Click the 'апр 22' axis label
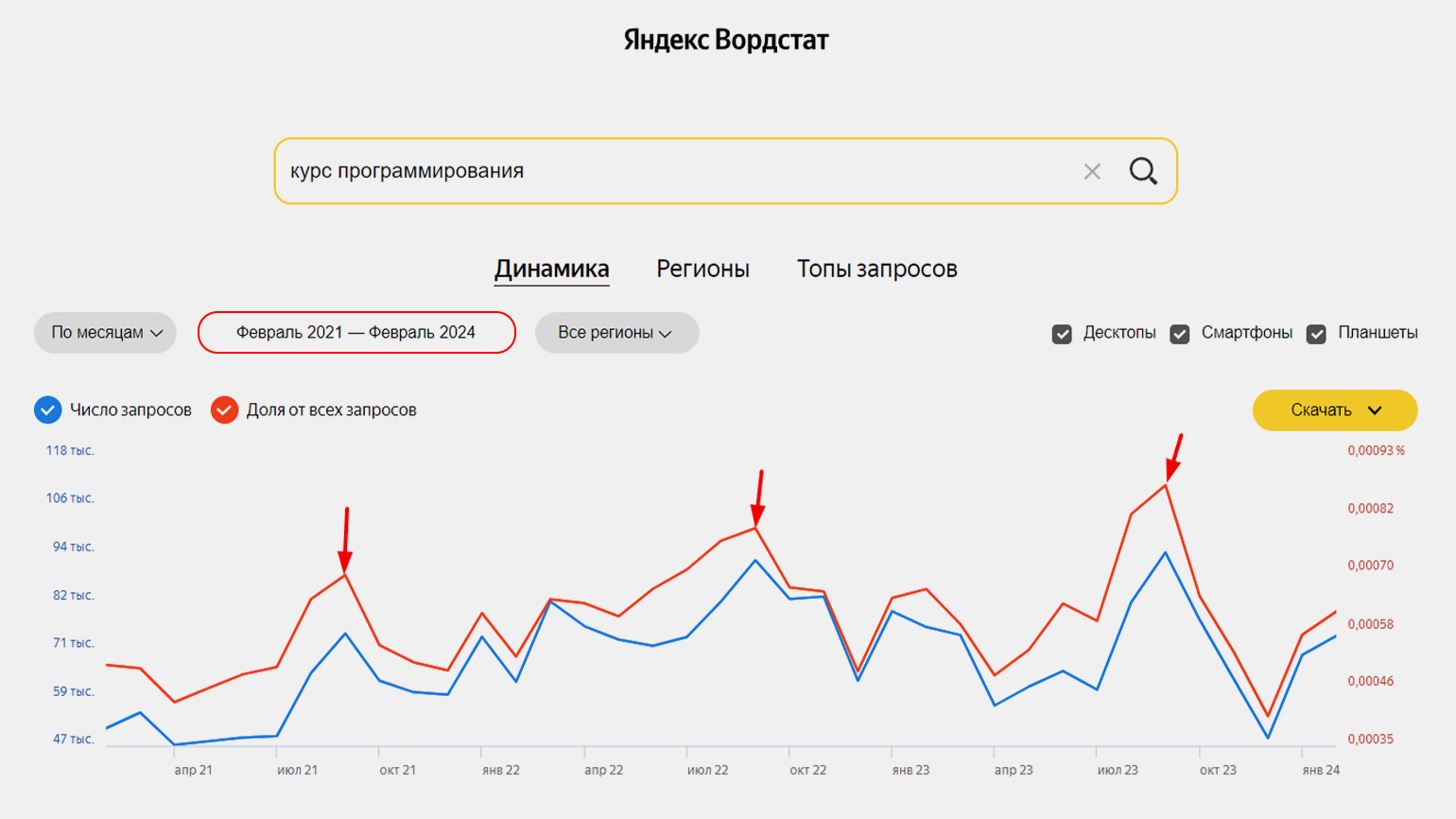Viewport: 1456px width, 819px height. [x=604, y=770]
